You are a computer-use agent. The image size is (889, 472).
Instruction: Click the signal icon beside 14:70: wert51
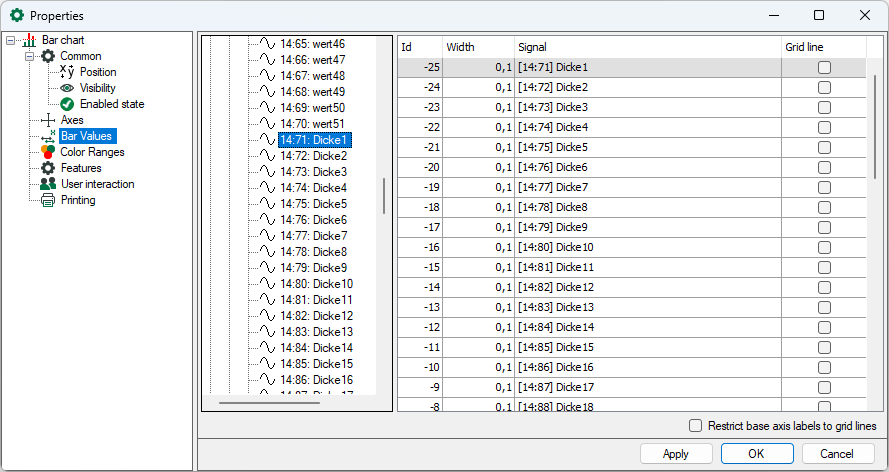tap(267, 123)
